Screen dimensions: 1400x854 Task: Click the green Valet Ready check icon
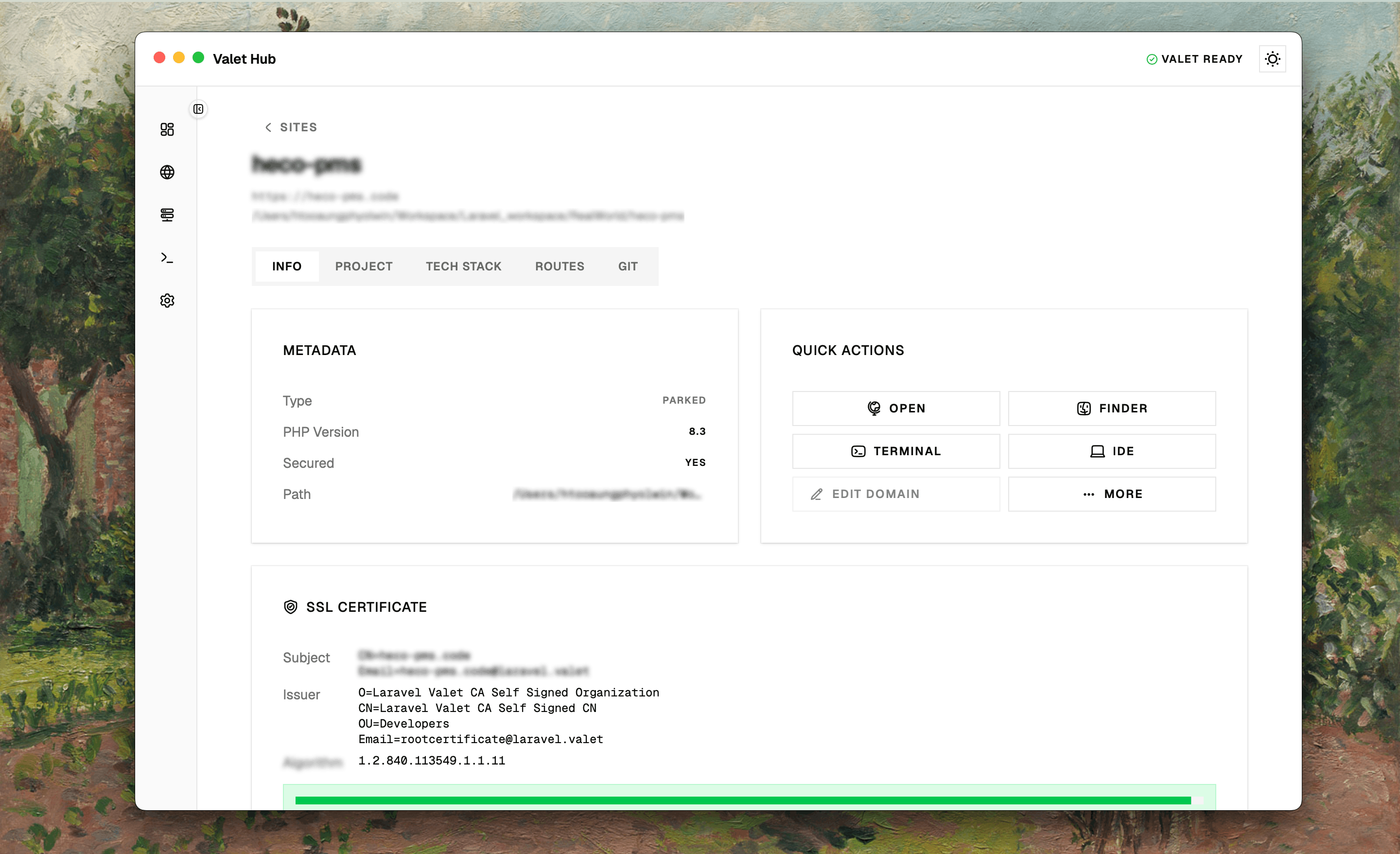point(1152,59)
